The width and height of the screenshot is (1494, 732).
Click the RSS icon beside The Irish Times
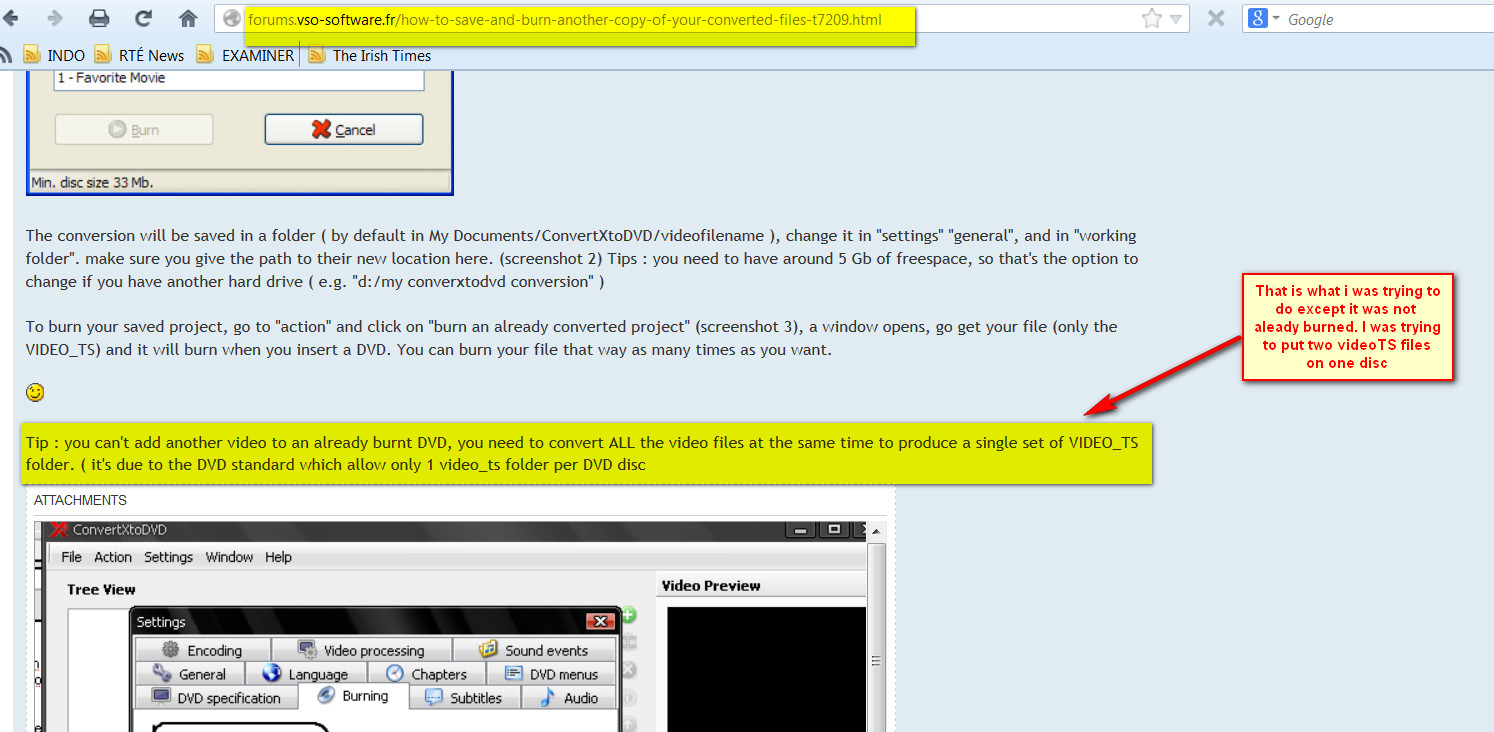[x=317, y=55]
